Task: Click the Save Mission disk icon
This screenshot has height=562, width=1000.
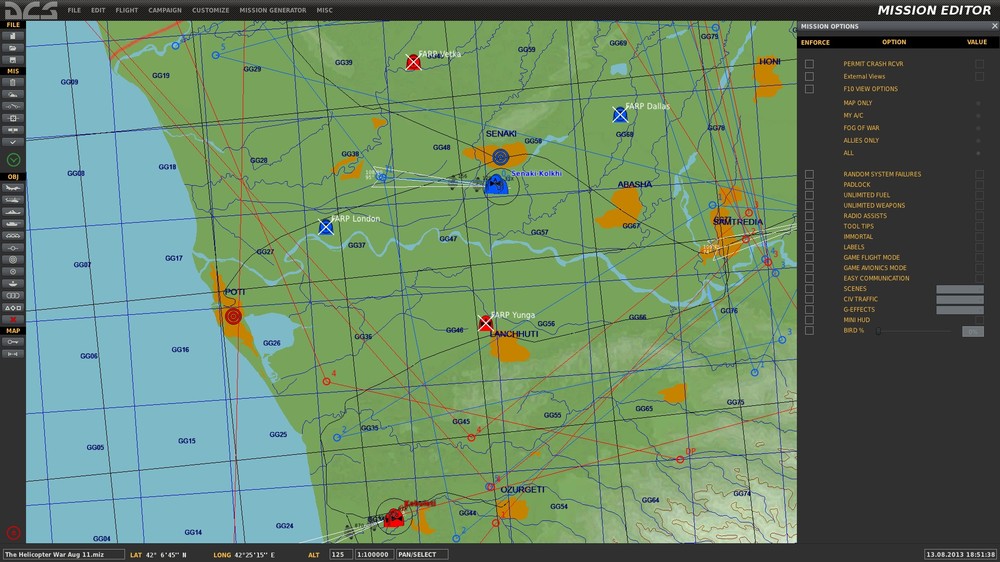Action: 13,59
